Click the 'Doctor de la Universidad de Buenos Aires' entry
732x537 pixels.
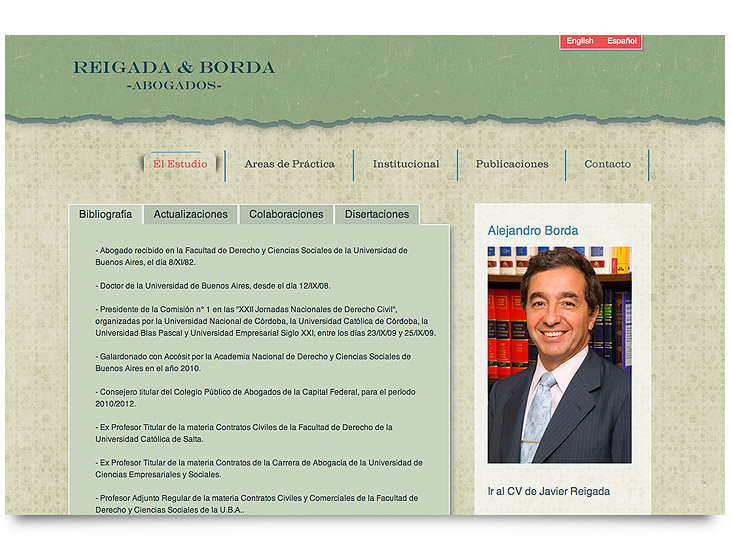point(213,286)
